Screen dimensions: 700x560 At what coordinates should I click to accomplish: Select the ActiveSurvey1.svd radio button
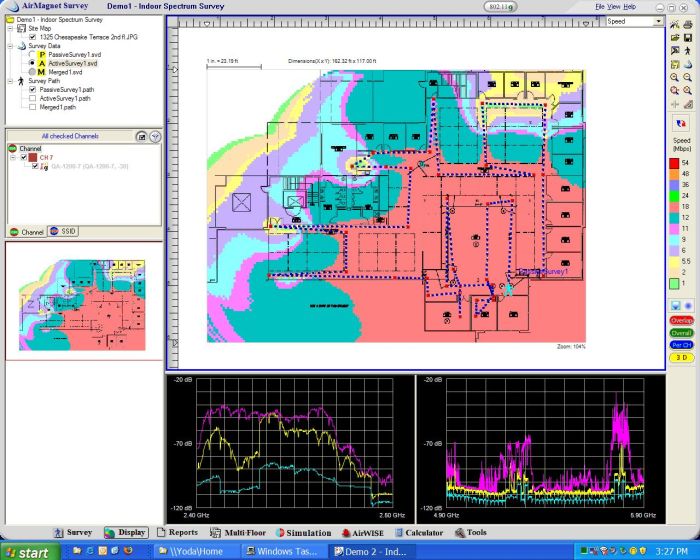point(32,63)
